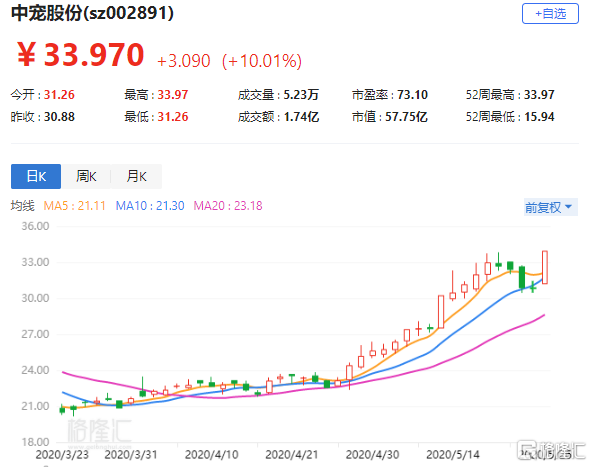Viewport: 592px width, 467px height.
Task: Select the 市值 value 57.75亿
Action: coord(406,117)
